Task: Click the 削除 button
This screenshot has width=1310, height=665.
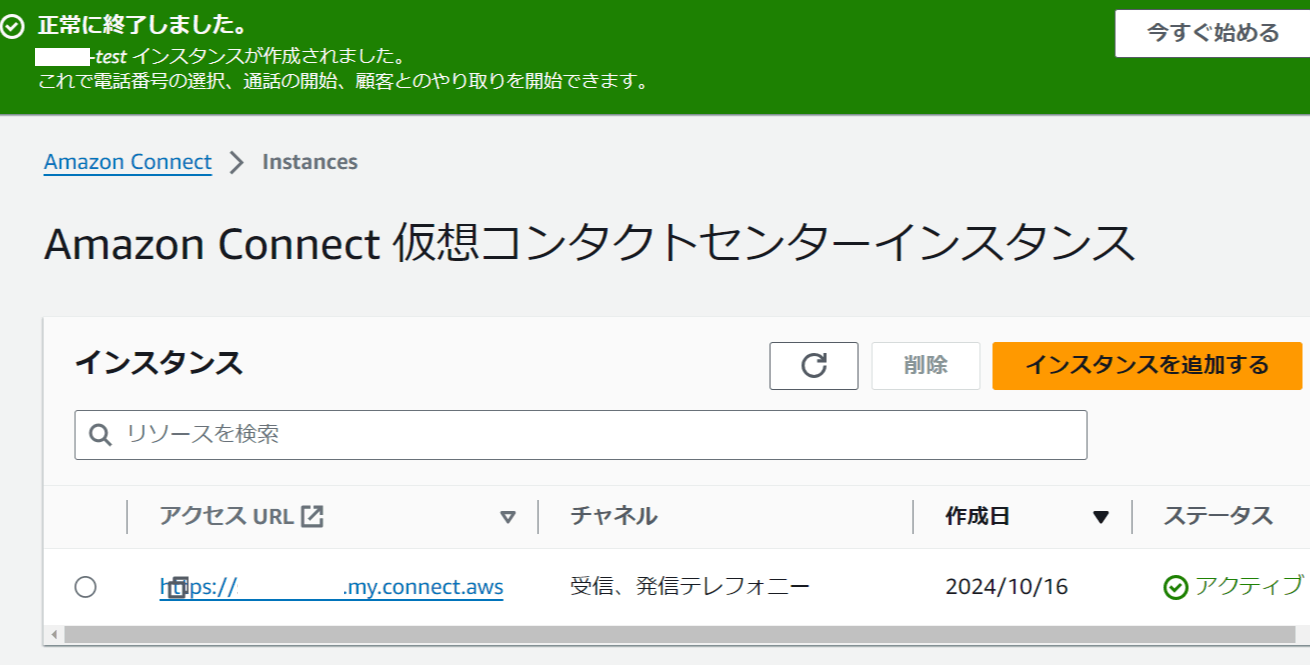Action: click(x=926, y=366)
